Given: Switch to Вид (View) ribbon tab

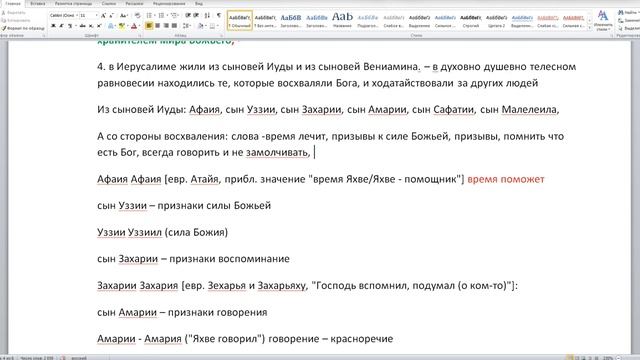Looking at the screenshot, I should [x=199, y=4].
